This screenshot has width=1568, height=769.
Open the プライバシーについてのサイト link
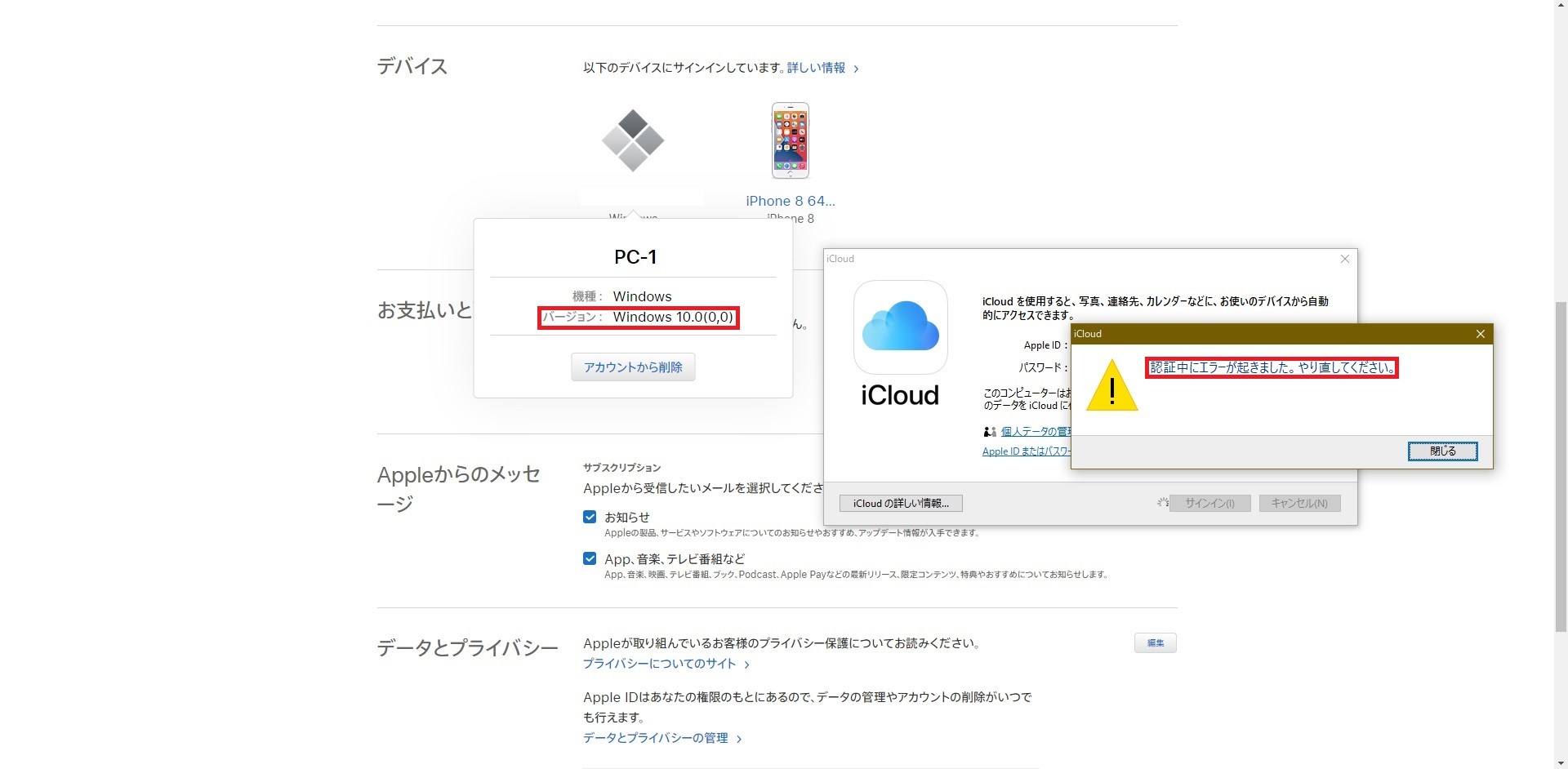click(x=666, y=664)
